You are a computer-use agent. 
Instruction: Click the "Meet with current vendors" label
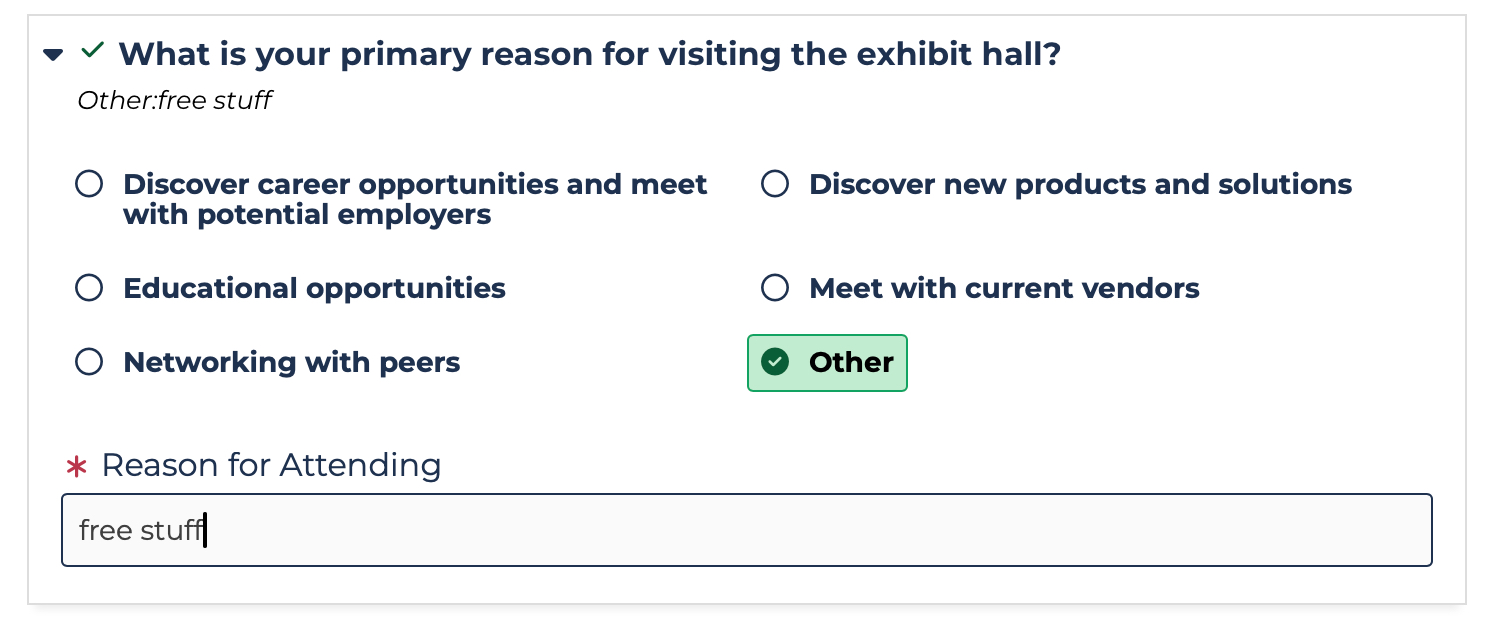pyautogui.click(x=1004, y=289)
